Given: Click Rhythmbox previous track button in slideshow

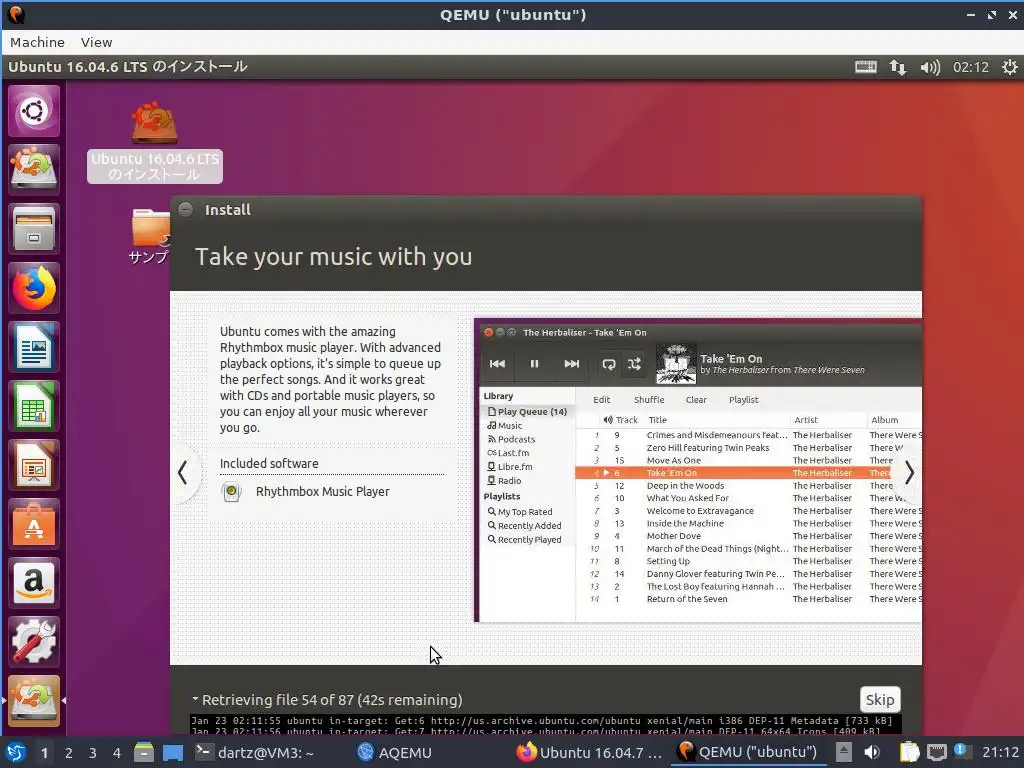Looking at the screenshot, I should (497, 364).
